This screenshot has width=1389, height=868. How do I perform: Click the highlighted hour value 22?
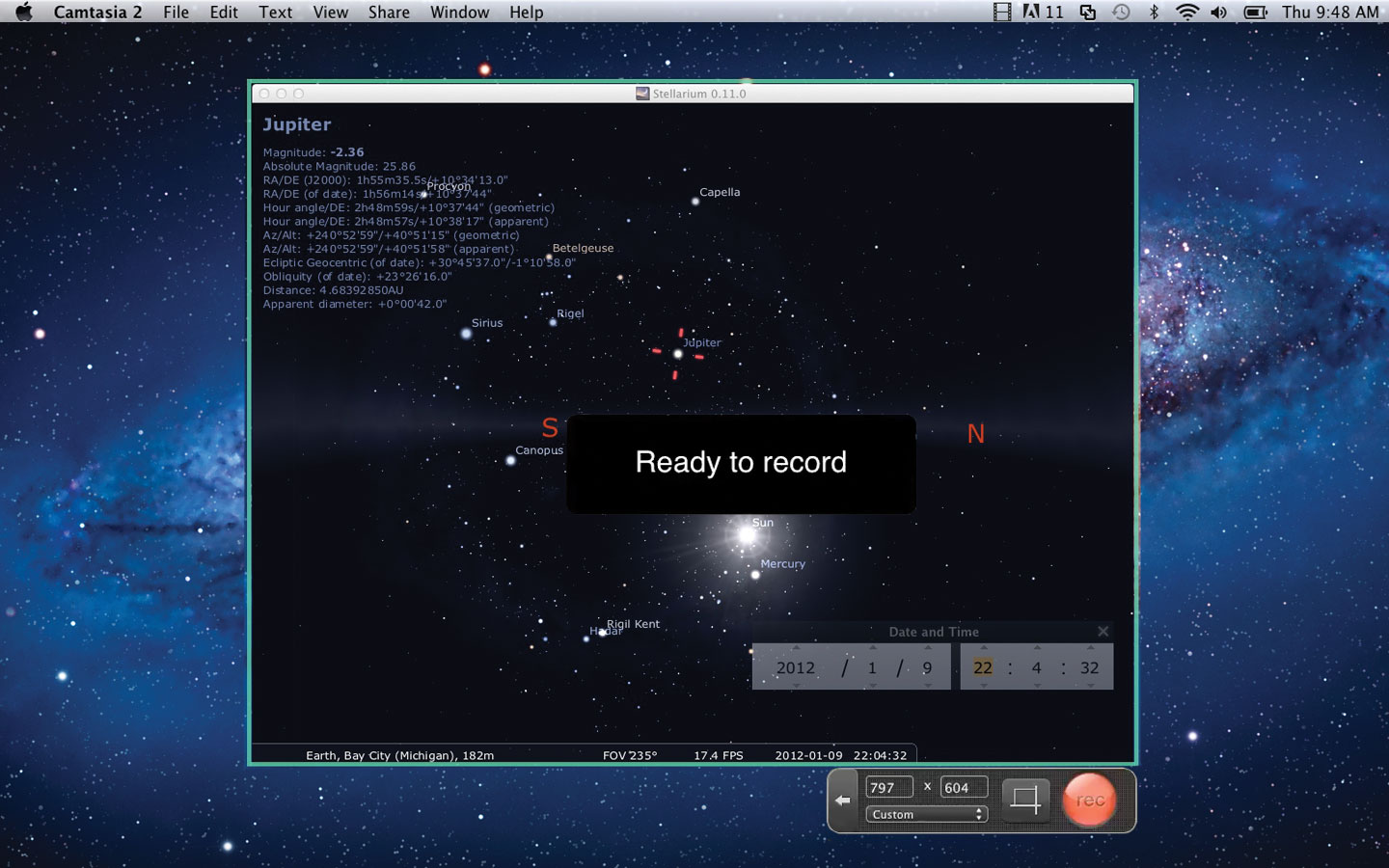tap(983, 667)
